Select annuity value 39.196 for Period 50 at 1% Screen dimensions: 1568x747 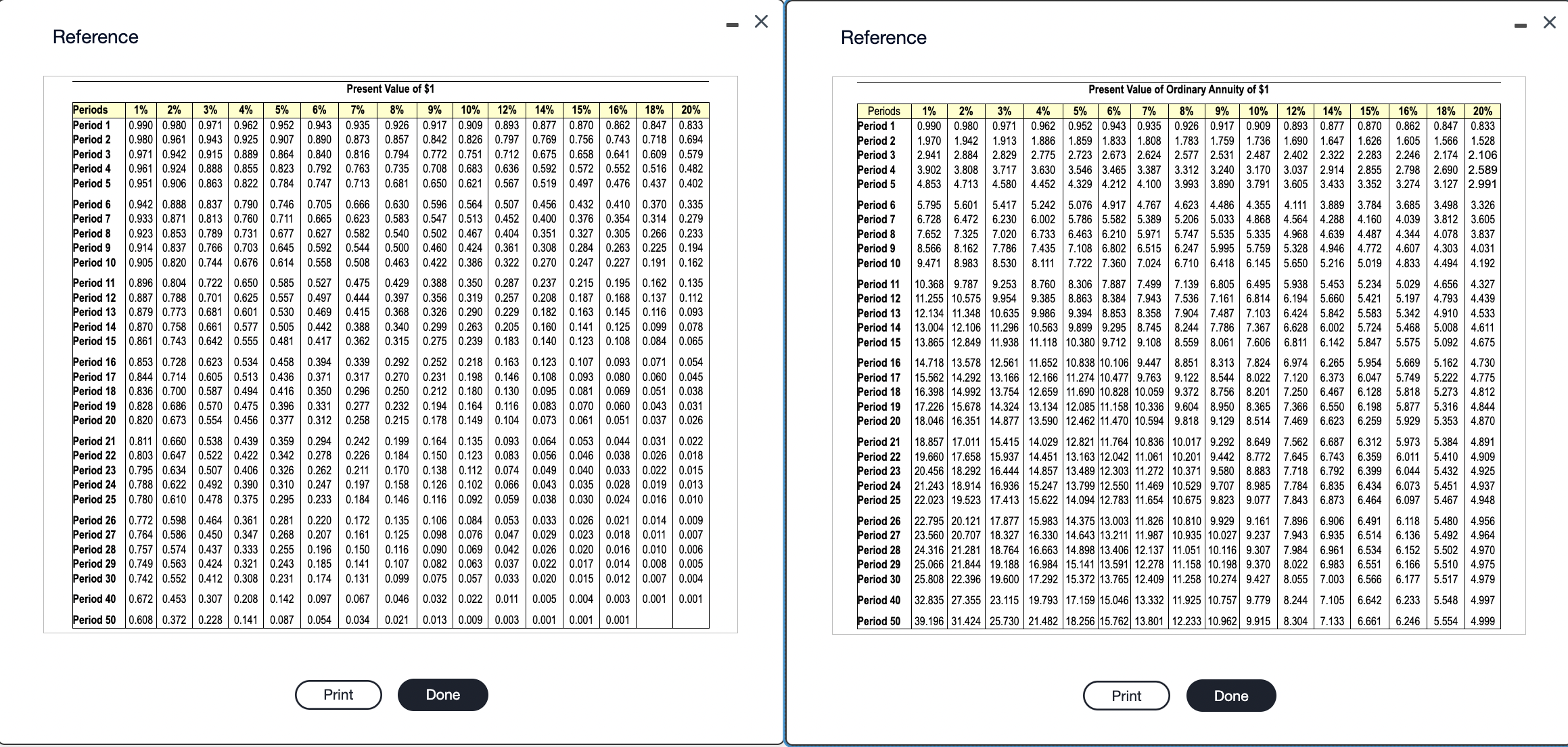(928, 620)
